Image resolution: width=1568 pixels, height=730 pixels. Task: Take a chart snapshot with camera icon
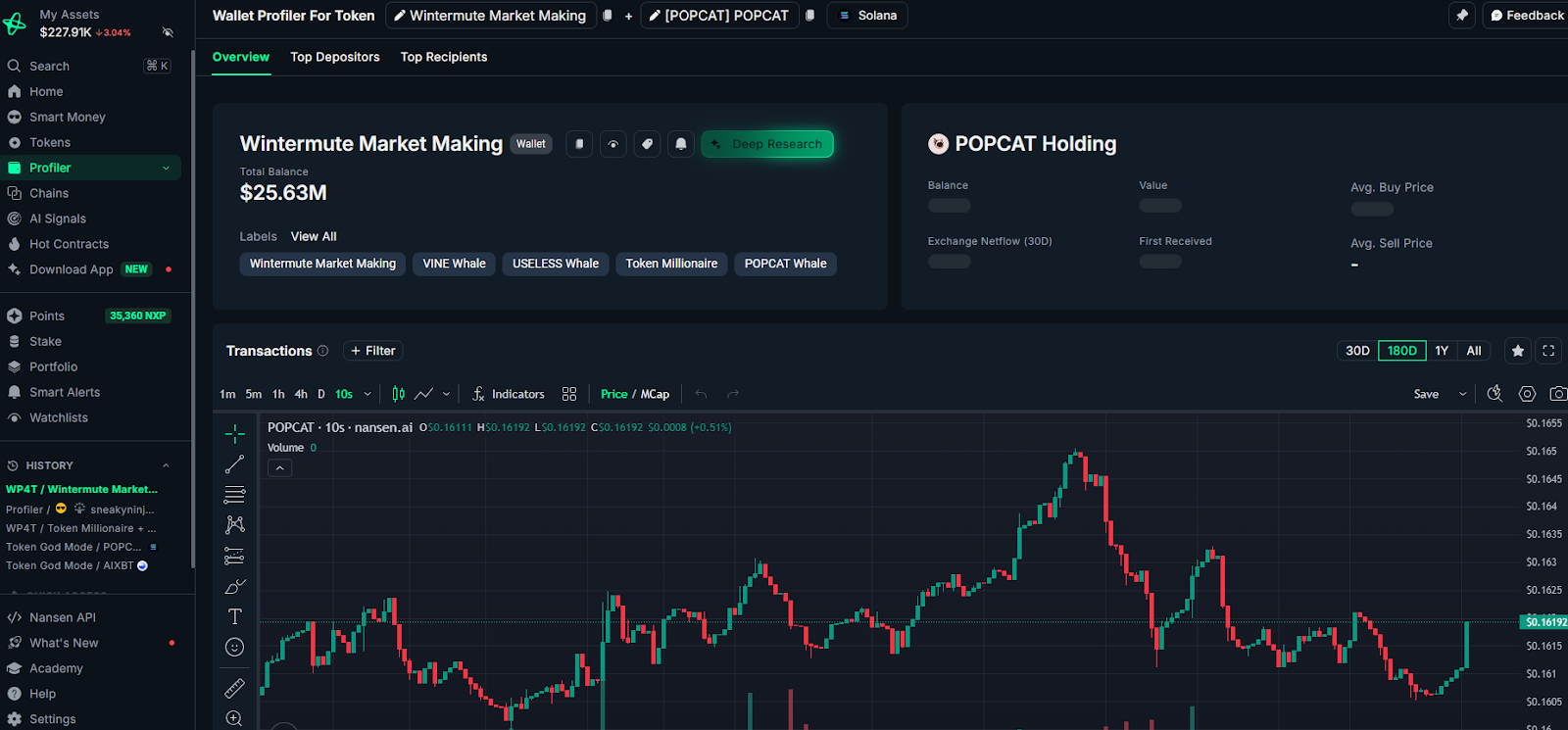(1557, 394)
